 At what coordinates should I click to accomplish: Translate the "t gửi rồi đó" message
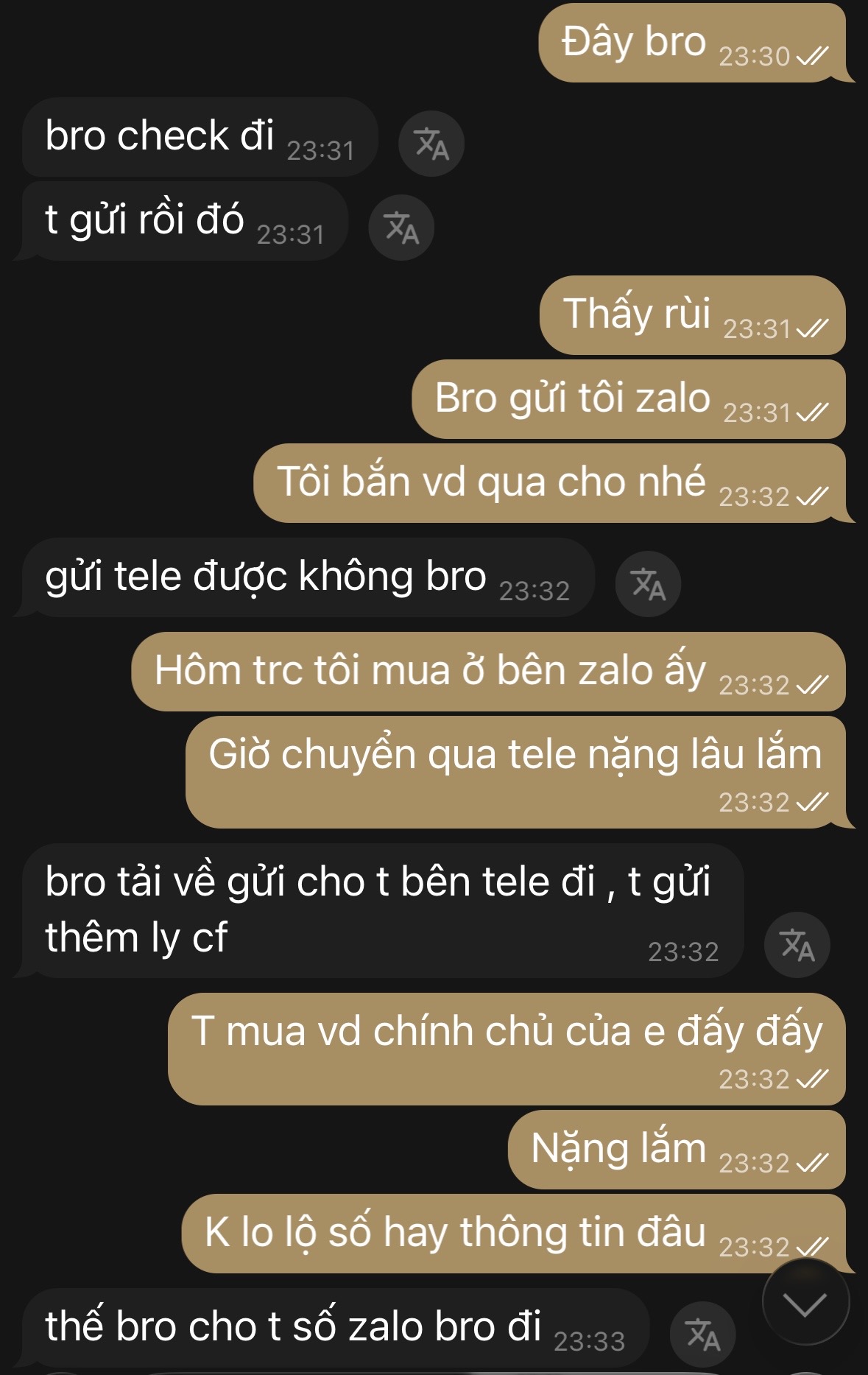tap(401, 228)
